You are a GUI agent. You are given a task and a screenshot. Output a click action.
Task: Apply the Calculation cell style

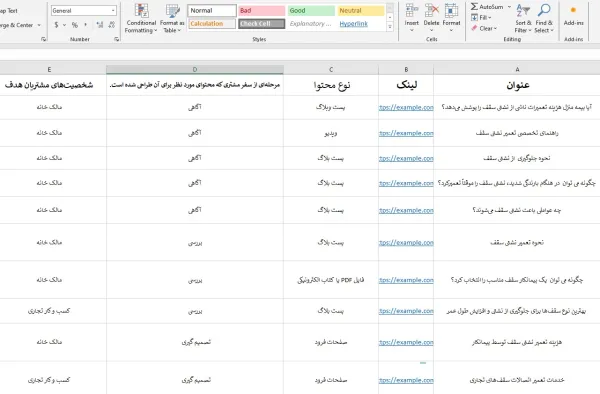pyautogui.click(x=212, y=24)
